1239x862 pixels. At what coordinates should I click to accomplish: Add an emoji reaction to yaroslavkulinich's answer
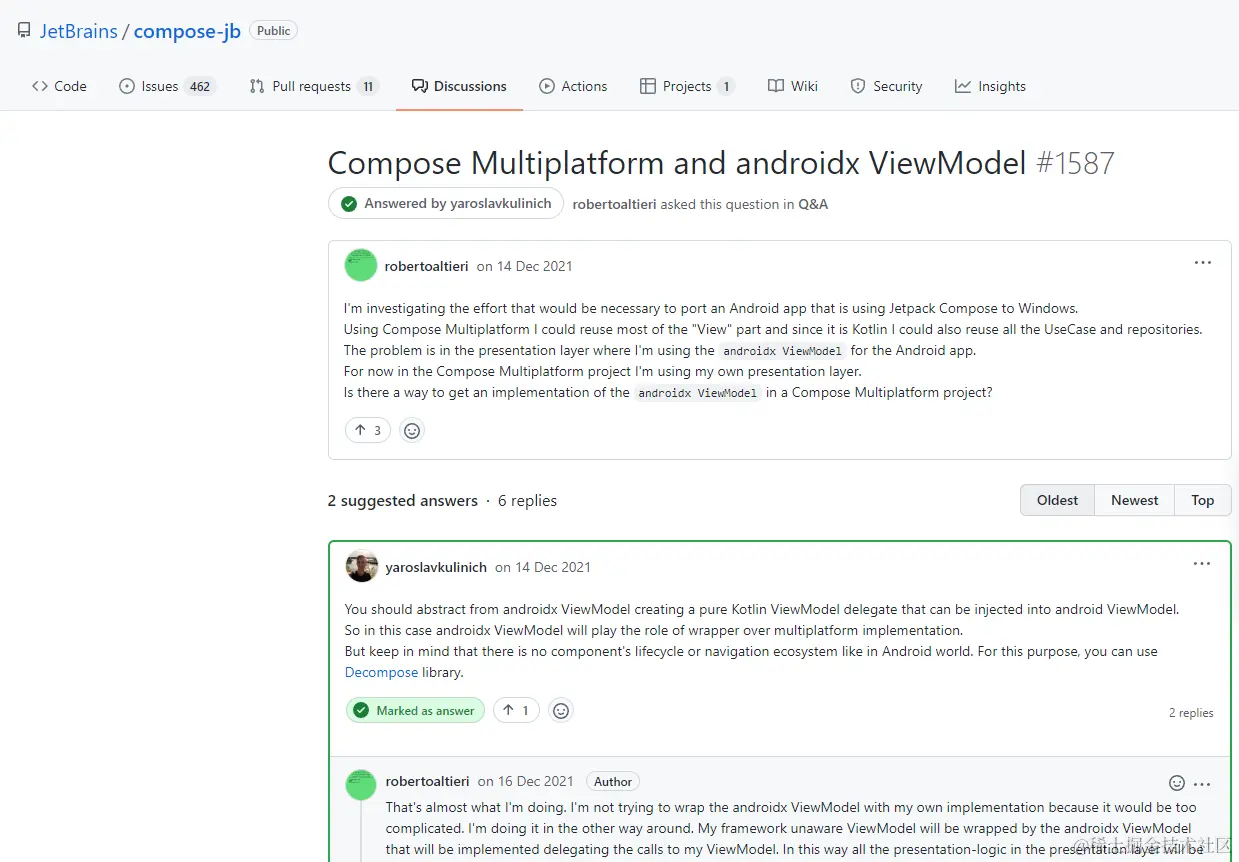(x=561, y=711)
